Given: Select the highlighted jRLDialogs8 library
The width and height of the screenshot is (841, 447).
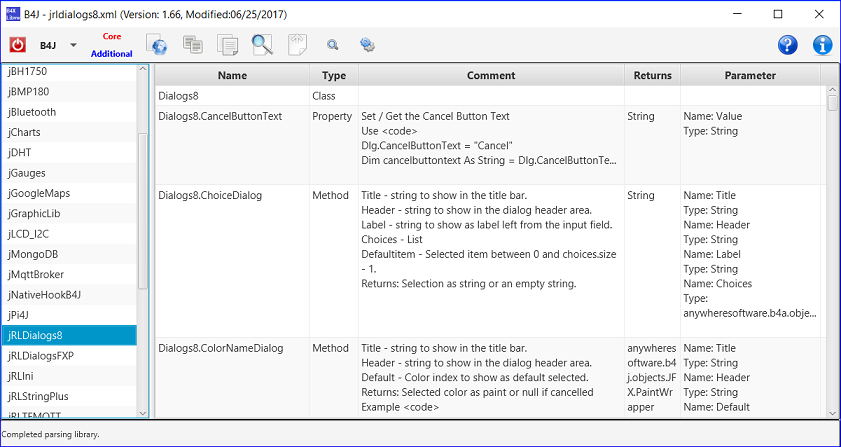Looking at the screenshot, I should click(69, 335).
